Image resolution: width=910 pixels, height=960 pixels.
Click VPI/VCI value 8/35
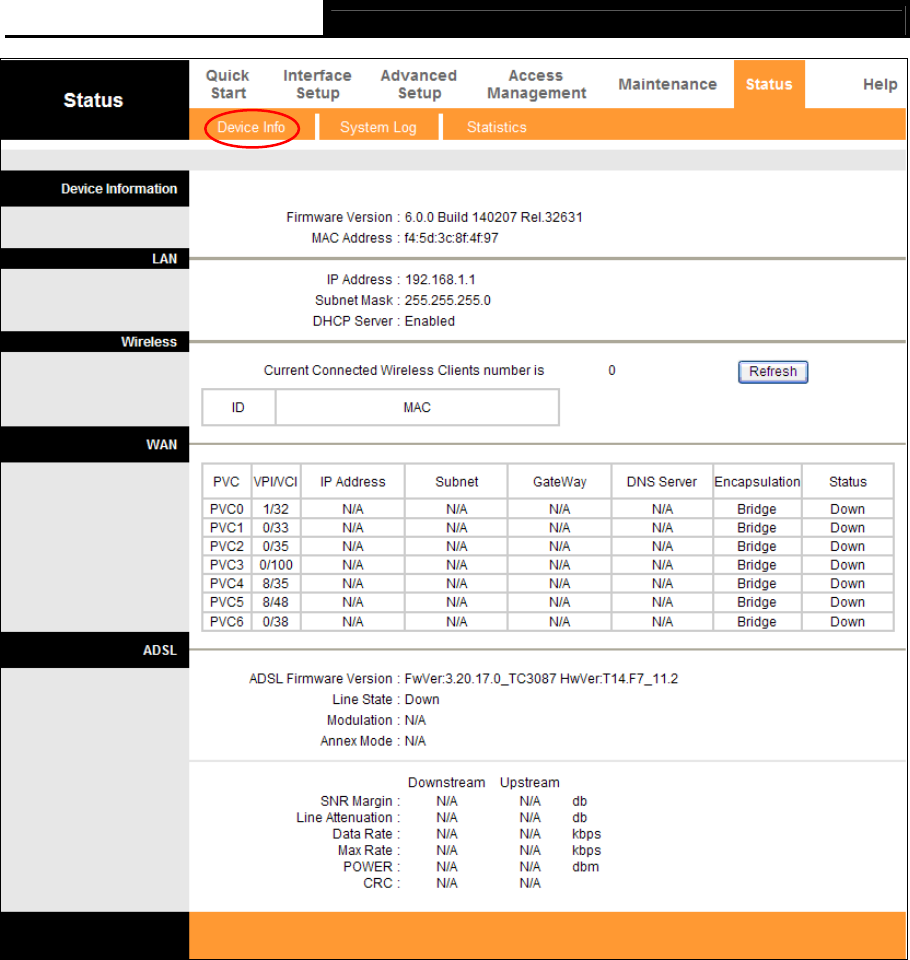pos(276,583)
